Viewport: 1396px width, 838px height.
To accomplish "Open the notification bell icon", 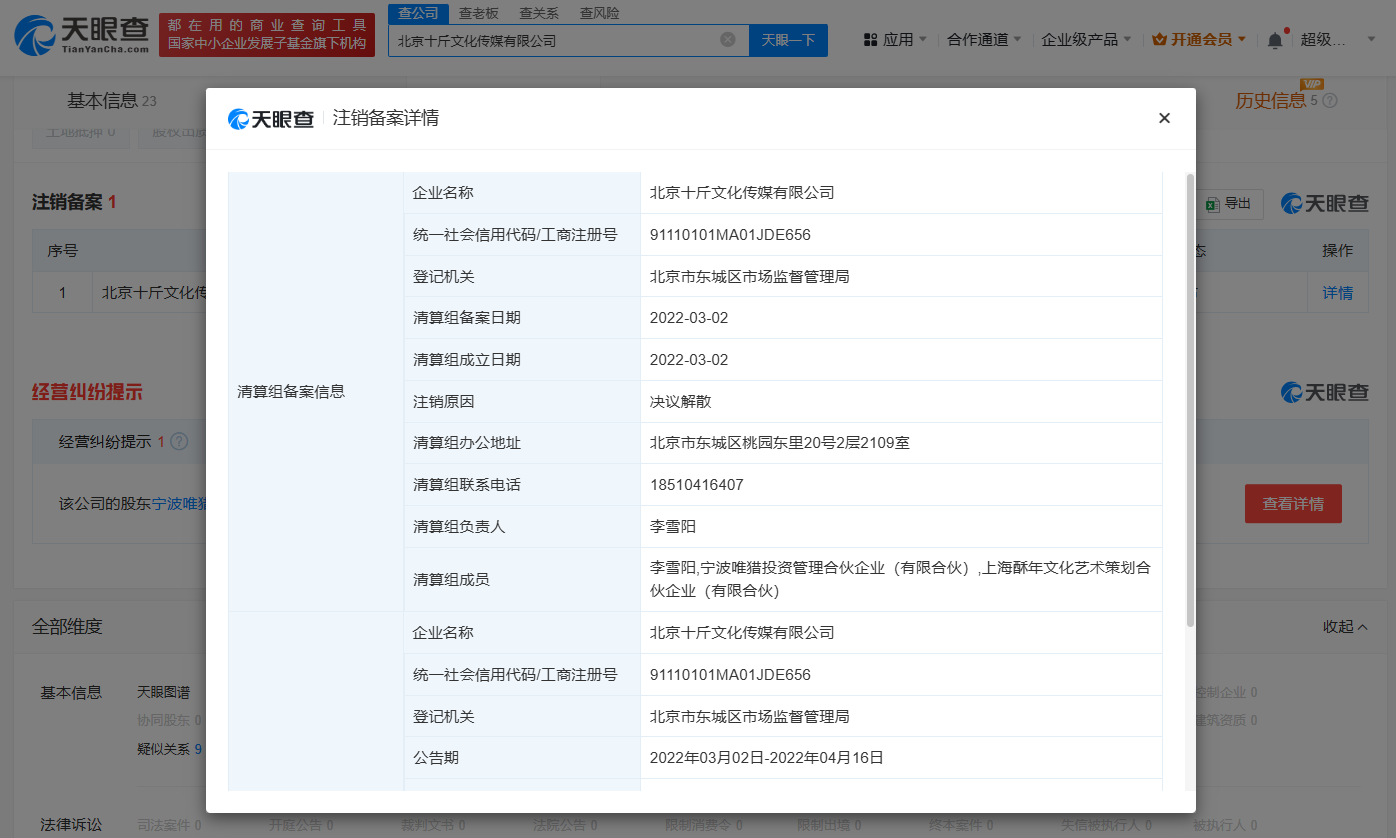I will tap(1275, 38).
